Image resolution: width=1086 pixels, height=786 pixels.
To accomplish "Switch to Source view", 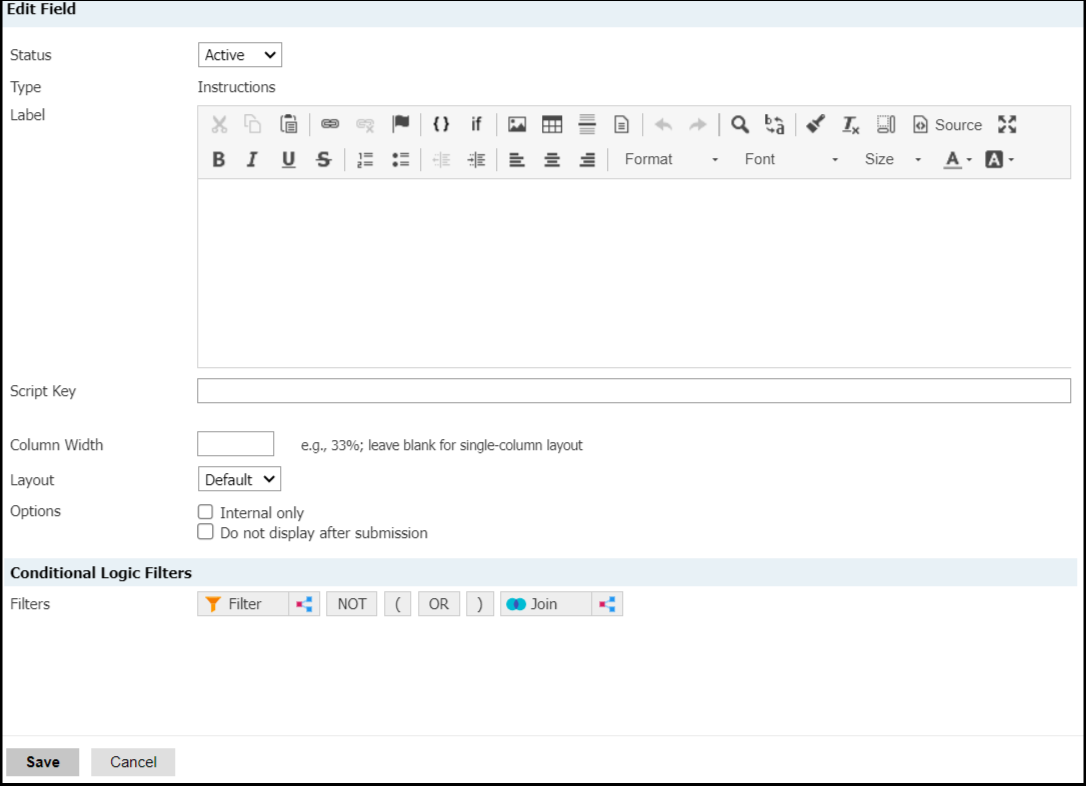I will (948, 125).
